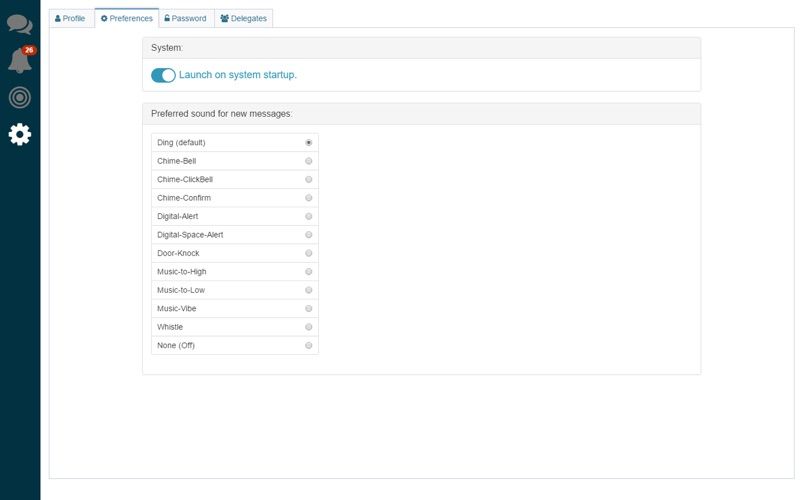This screenshot has width=800, height=500.
Task: Click the Chime-Bell label text
Action: (177, 161)
